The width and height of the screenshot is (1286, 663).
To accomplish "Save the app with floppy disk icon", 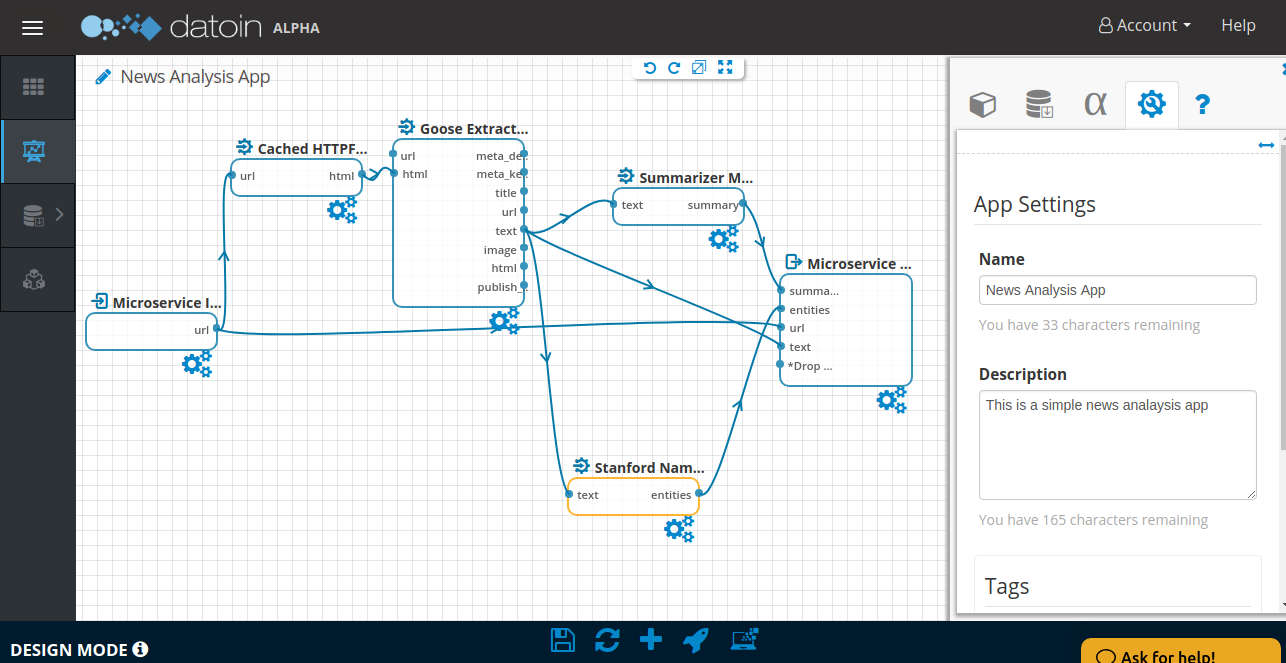I will point(563,640).
